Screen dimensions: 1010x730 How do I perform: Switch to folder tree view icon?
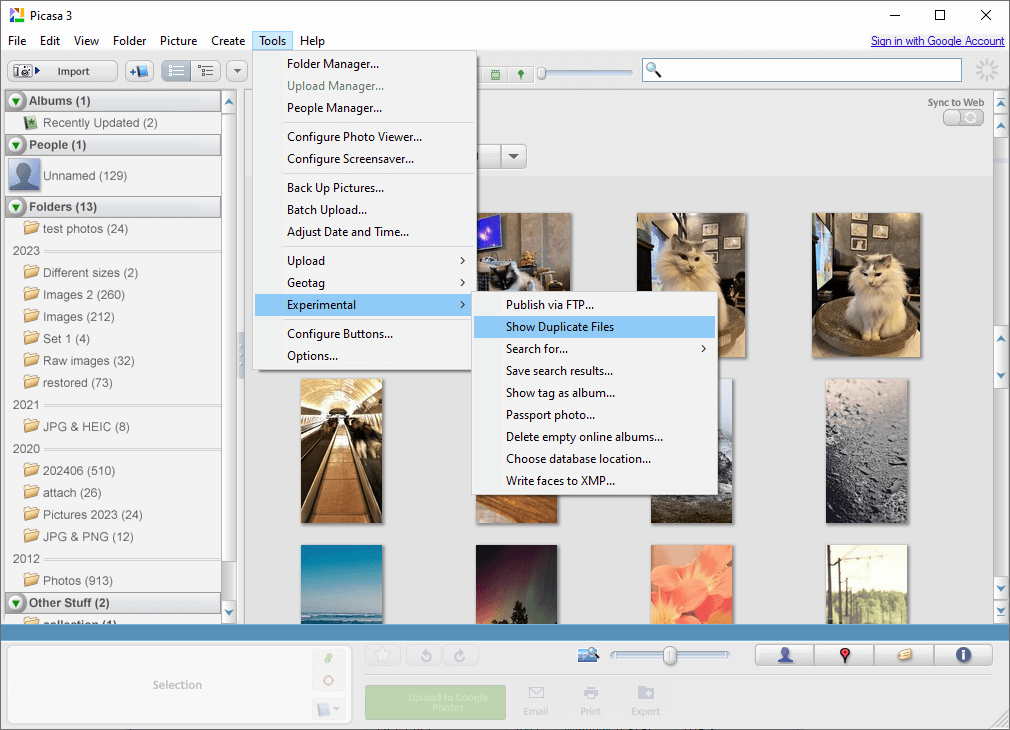click(207, 71)
